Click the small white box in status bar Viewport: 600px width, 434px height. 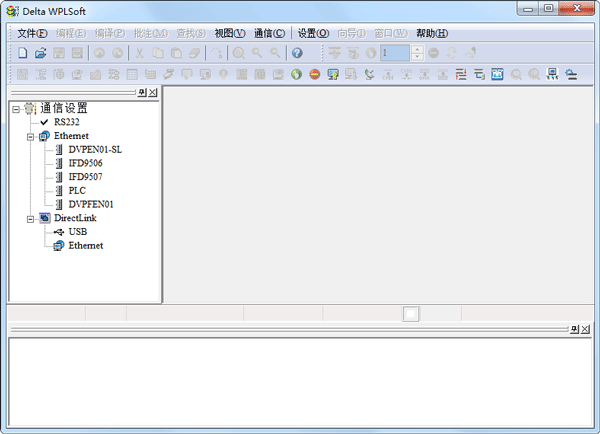point(411,313)
